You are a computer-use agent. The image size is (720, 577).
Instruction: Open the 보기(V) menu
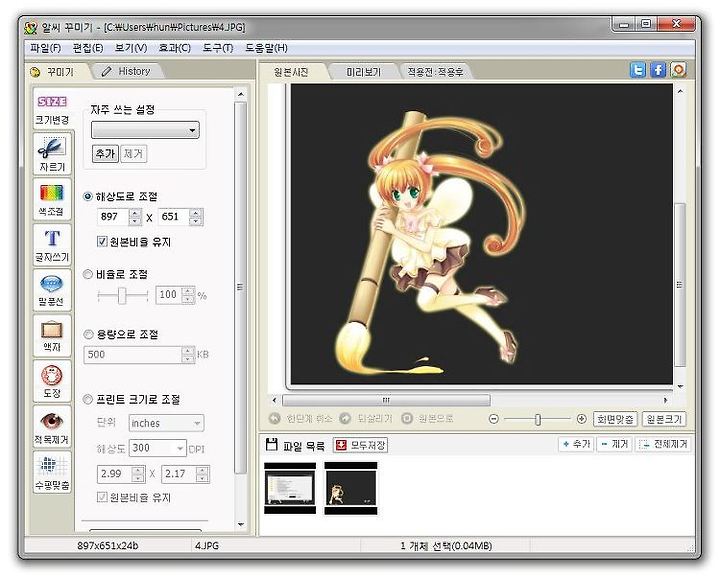coord(130,48)
